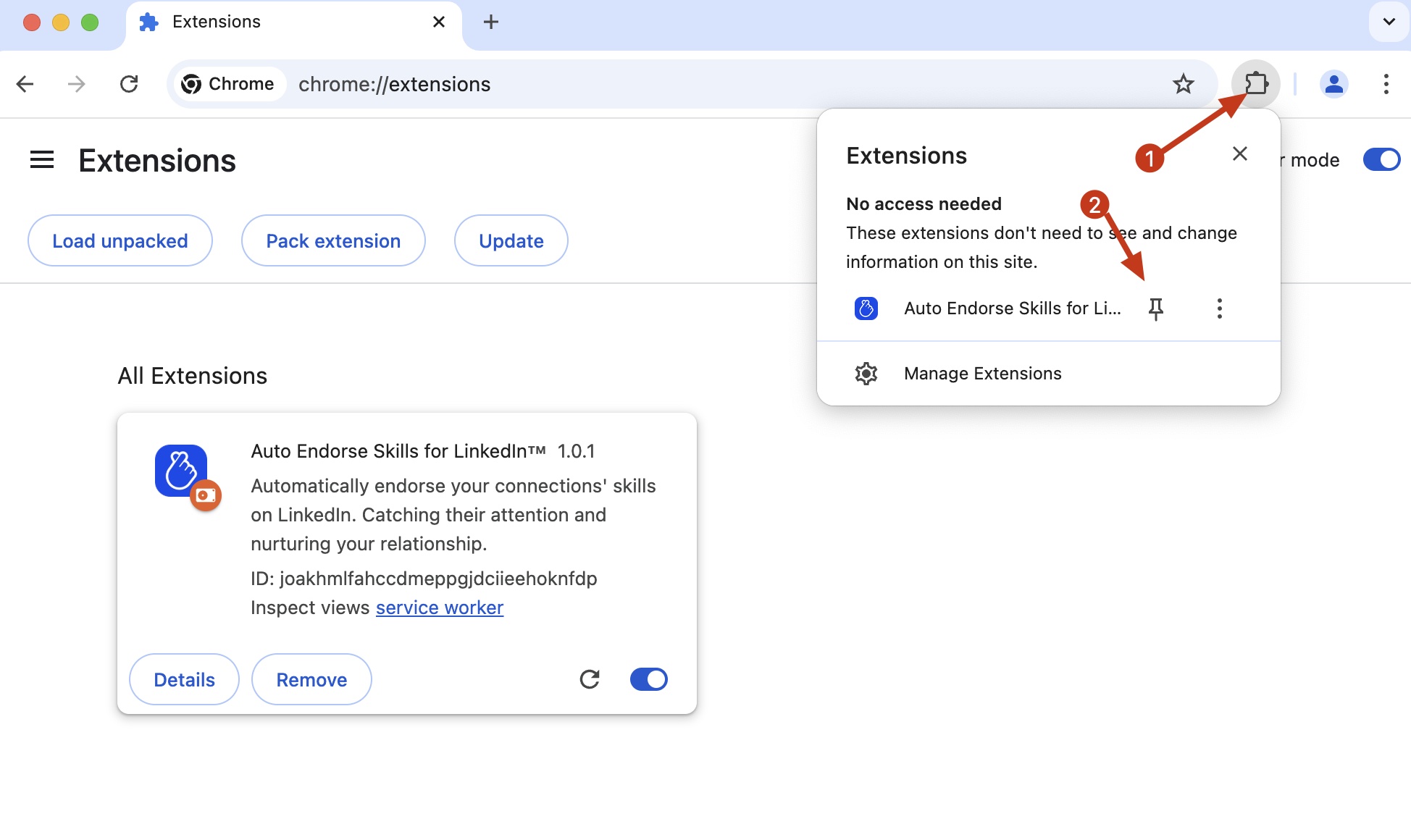Open the Extensions page hamburger menu

click(x=42, y=159)
